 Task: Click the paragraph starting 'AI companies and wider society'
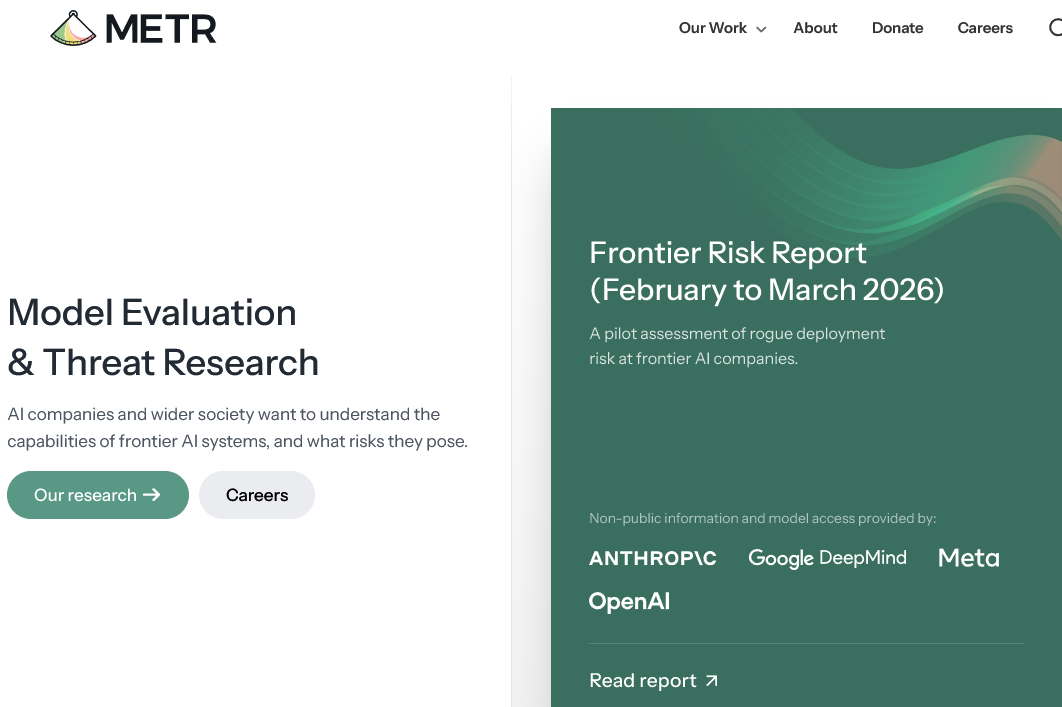238,427
